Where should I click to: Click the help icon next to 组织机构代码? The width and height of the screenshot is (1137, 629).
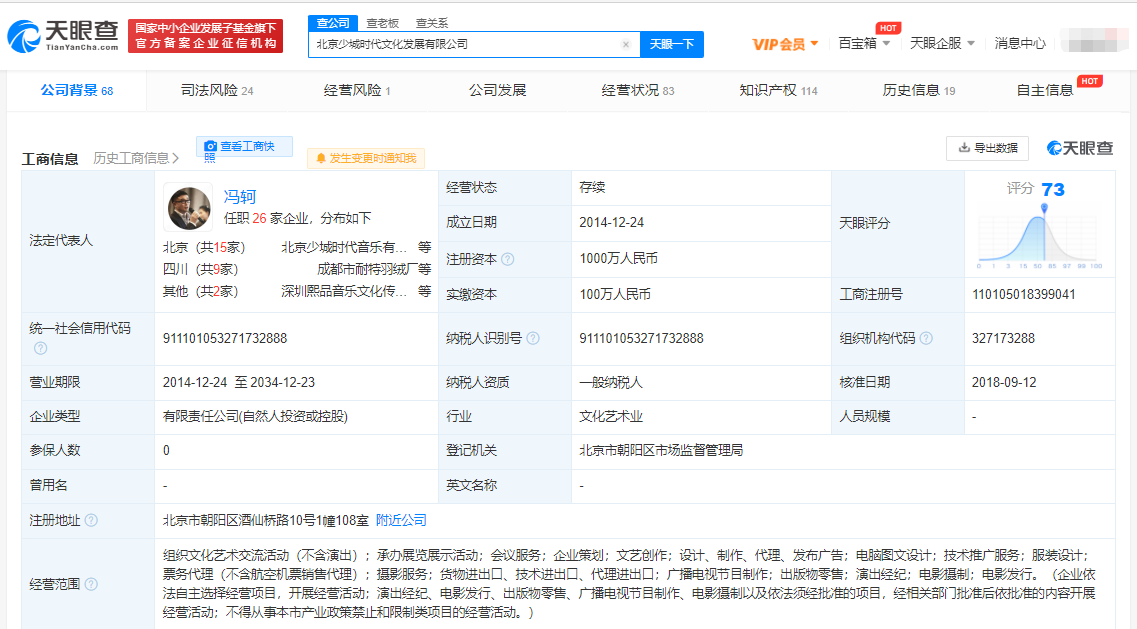pos(926,338)
